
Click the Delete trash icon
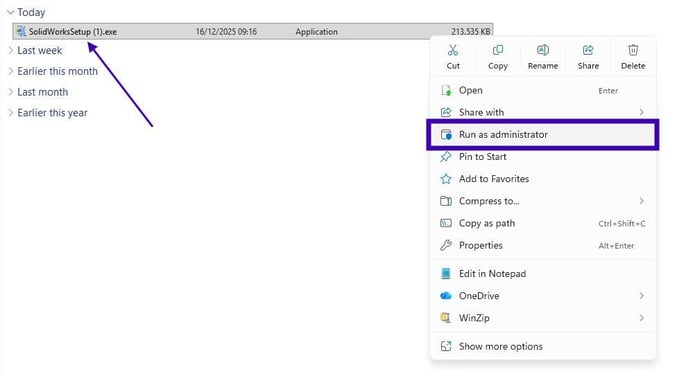click(633, 51)
